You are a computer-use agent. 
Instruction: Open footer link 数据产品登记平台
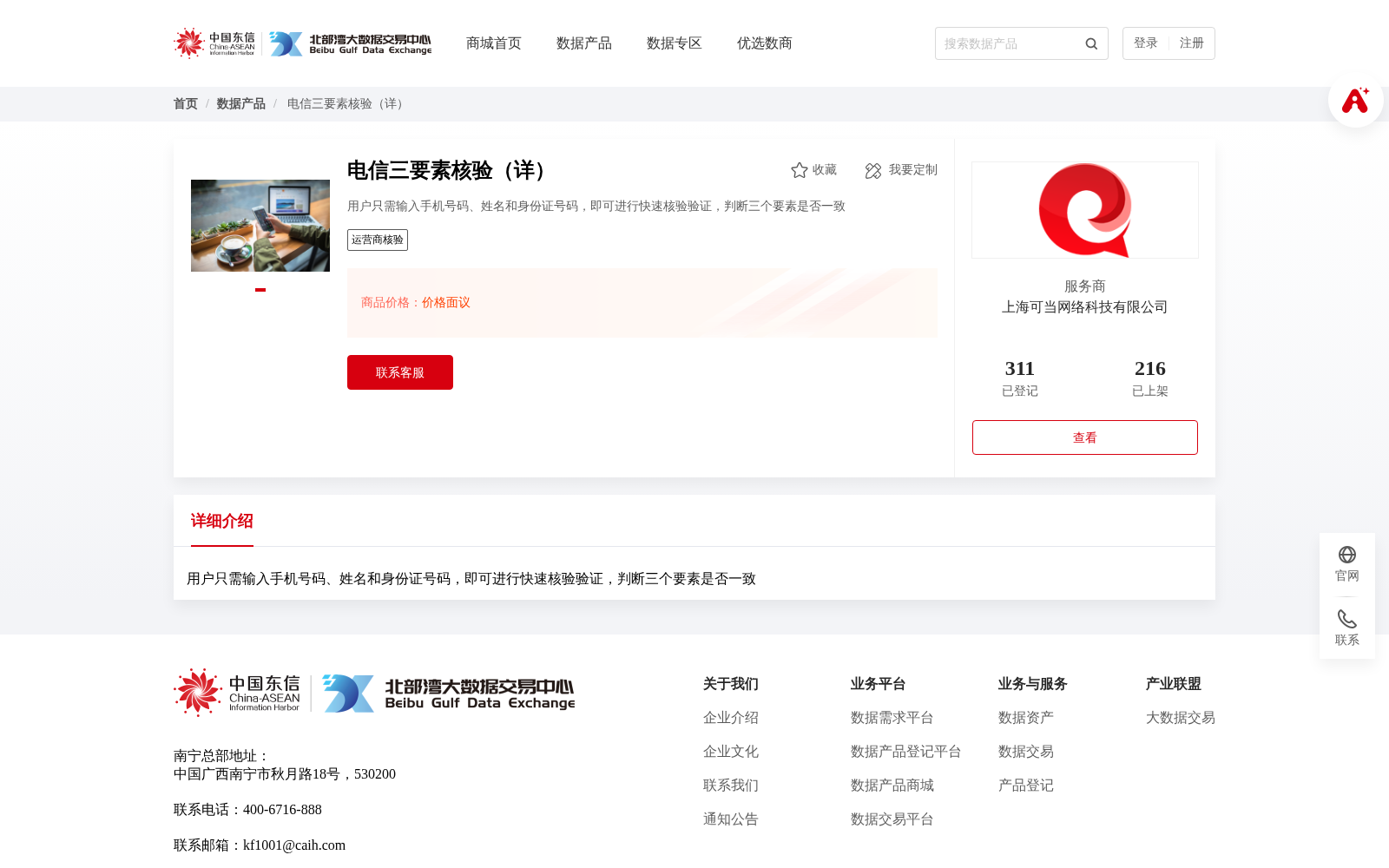pyautogui.click(x=906, y=752)
